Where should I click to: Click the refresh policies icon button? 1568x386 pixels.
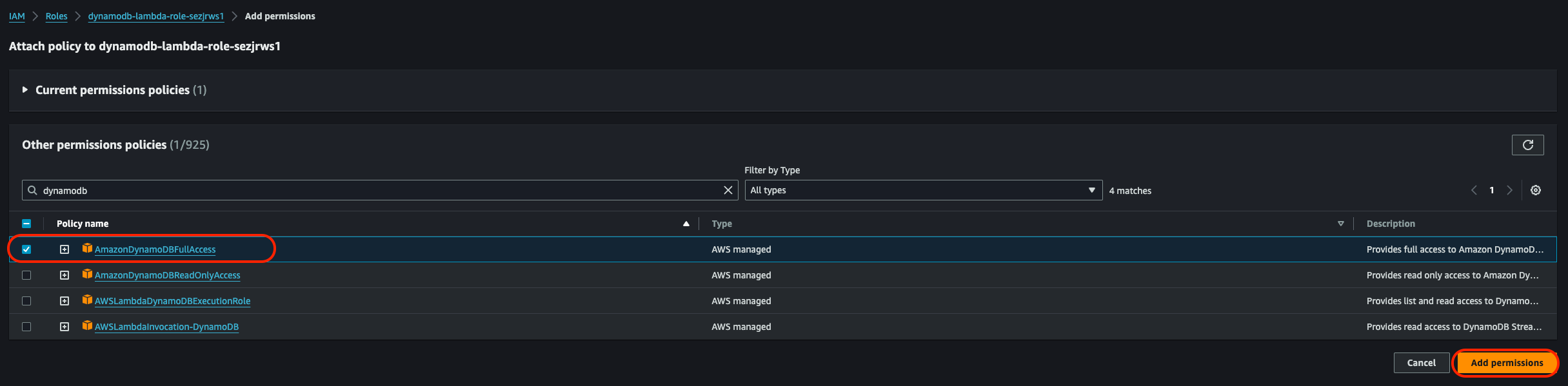click(x=1527, y=145)
